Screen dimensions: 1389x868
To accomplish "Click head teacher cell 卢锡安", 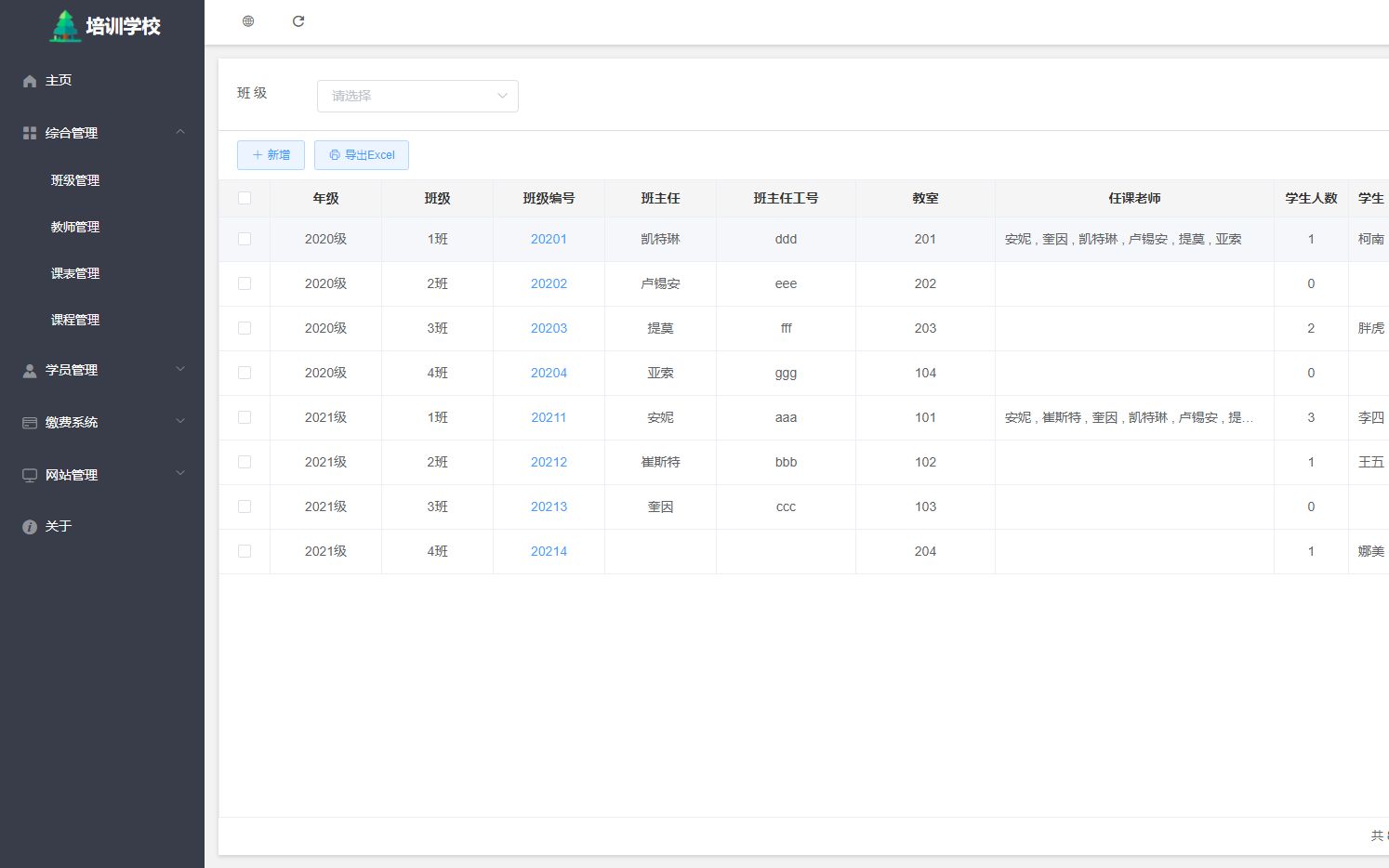I will pyautogui.click(x=660, y=283).
